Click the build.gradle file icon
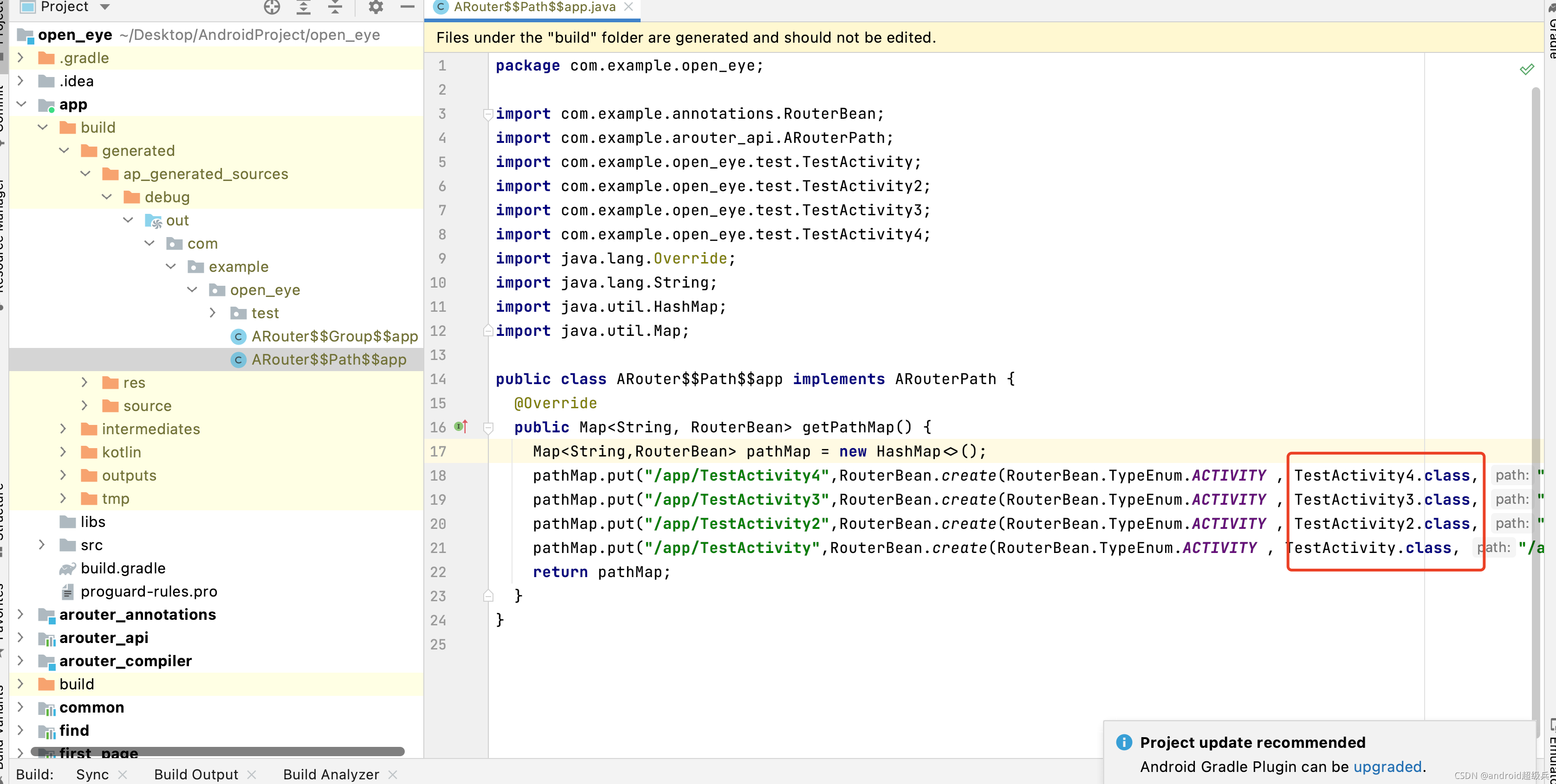The height and width of the screenshot is (784, 1556). pos(68,568)
